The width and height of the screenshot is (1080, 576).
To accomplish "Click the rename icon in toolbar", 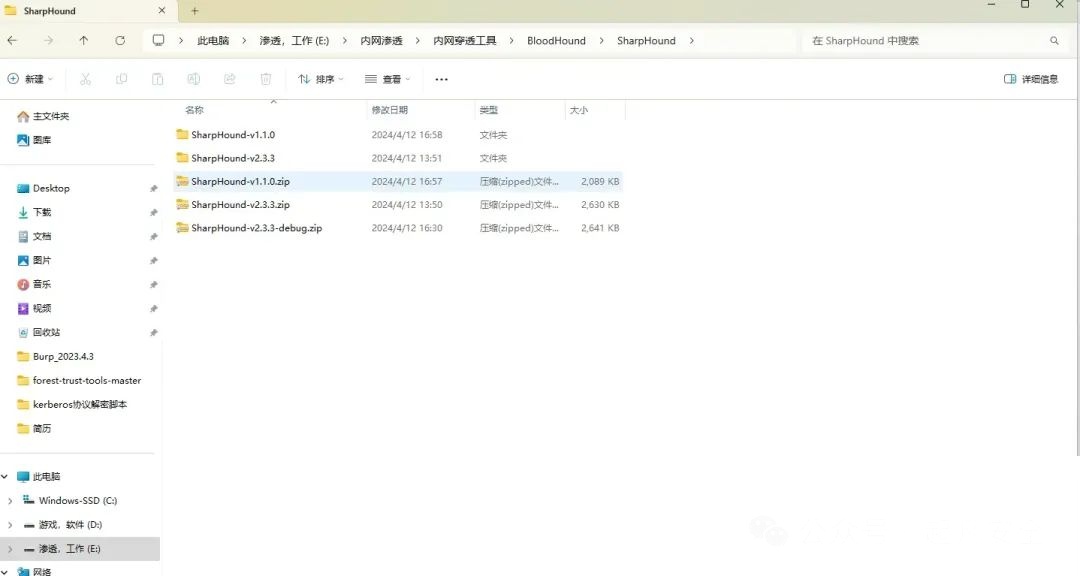I will point(194,79).
